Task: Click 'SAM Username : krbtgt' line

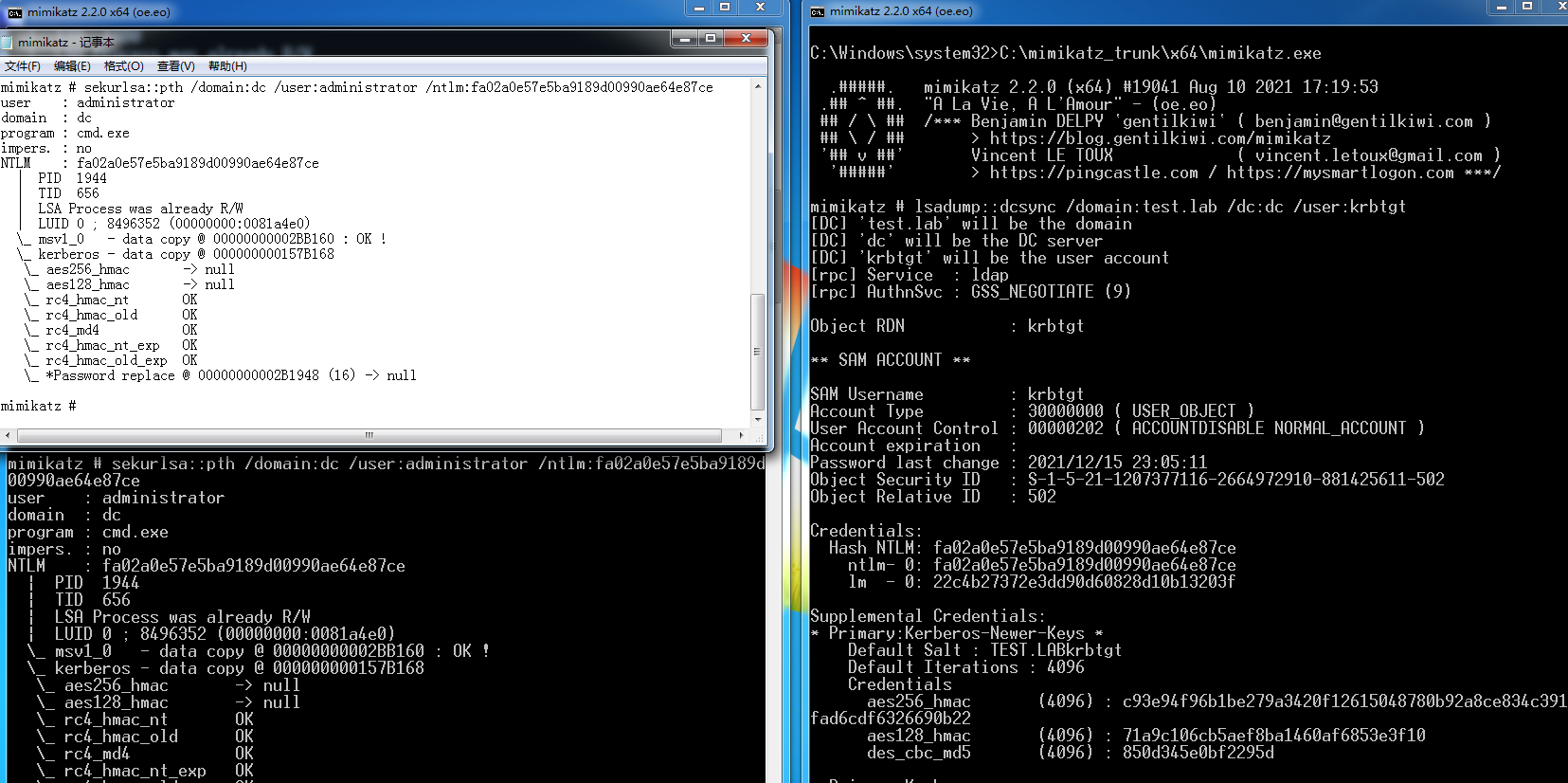Action: click(946, 394)
